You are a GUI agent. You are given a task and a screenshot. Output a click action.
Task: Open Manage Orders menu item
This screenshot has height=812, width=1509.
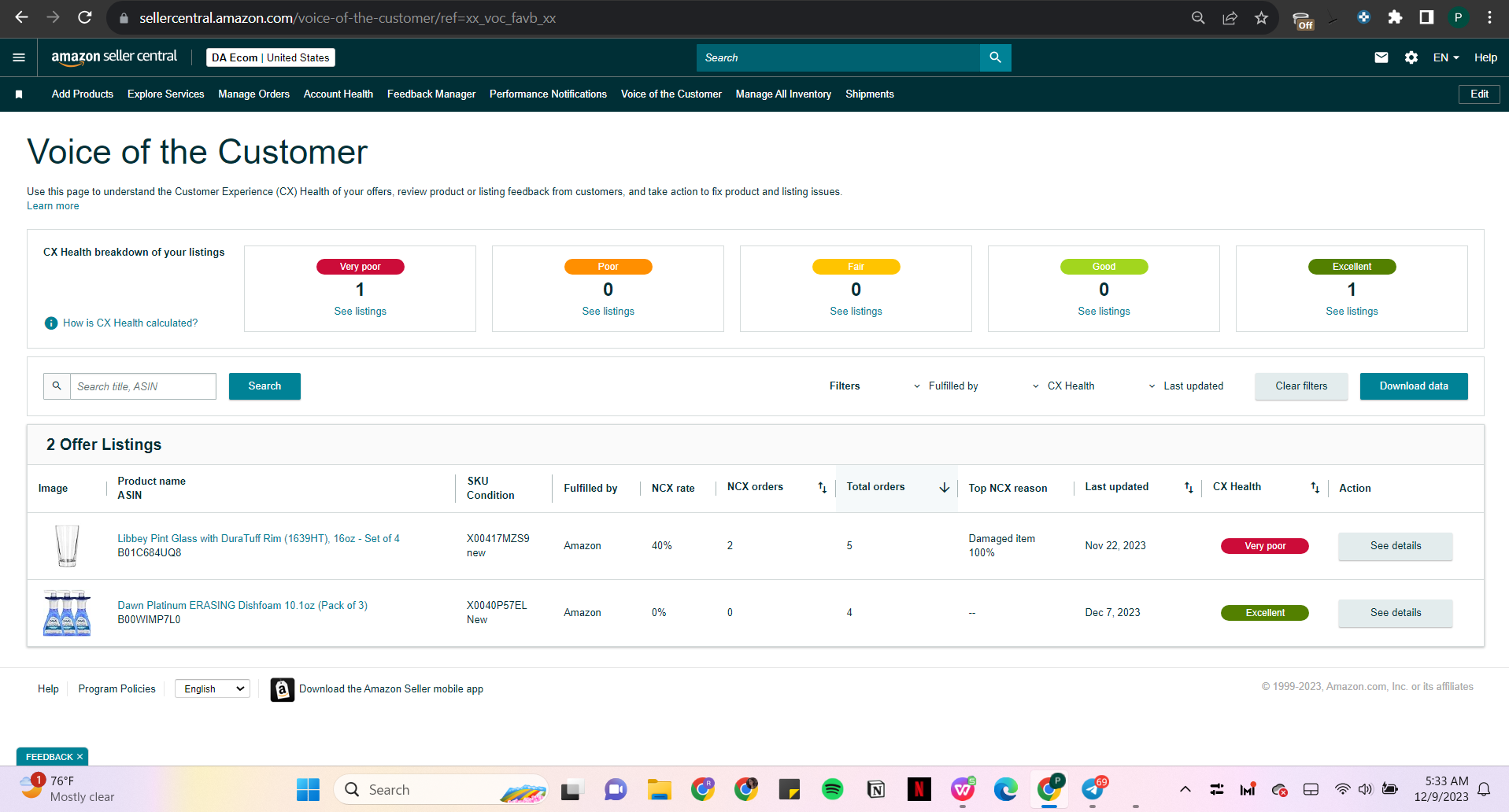[x=253, y=94]
